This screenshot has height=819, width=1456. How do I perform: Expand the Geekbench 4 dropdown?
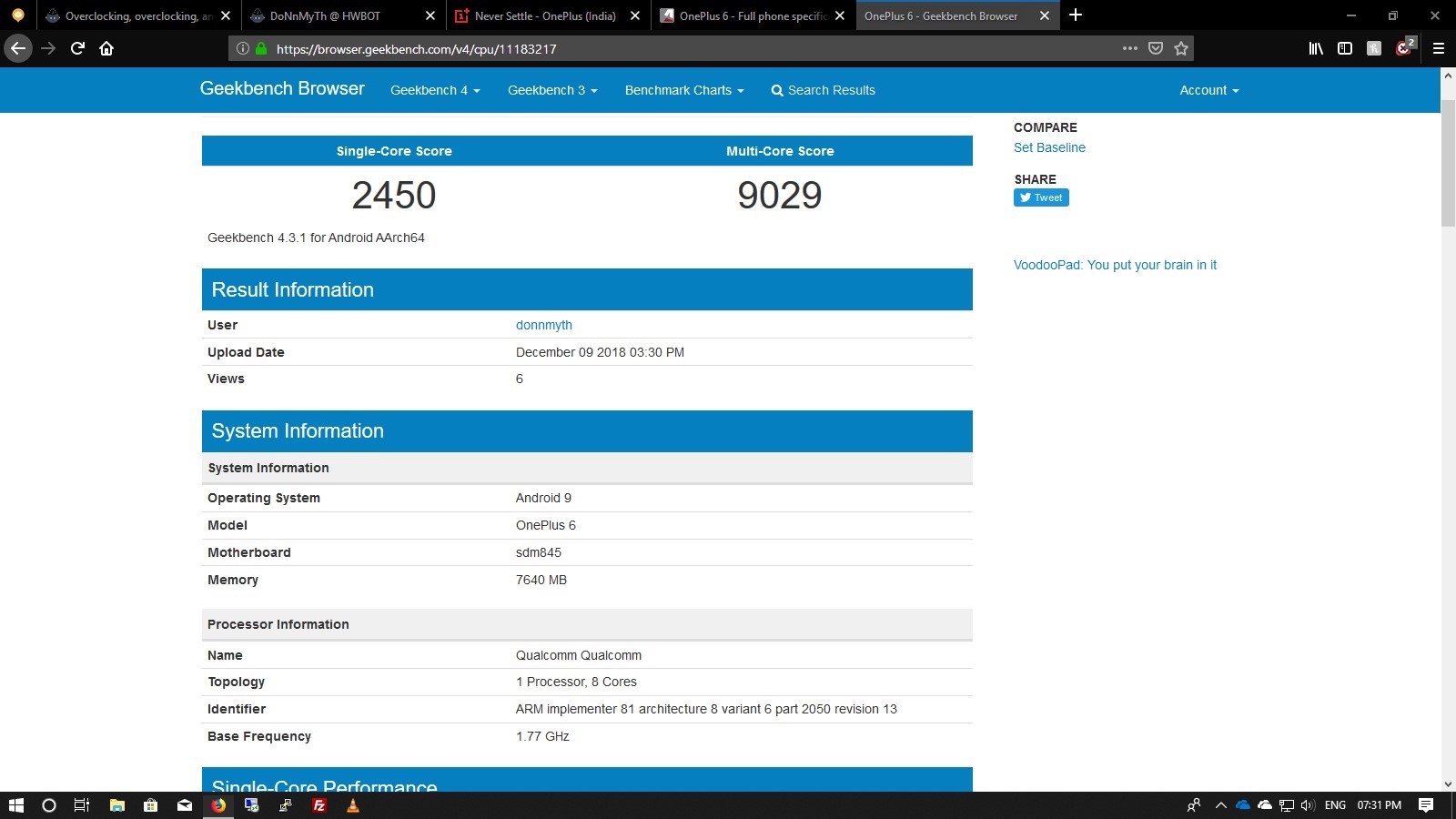pyautogui.click(x=435, y=90)
